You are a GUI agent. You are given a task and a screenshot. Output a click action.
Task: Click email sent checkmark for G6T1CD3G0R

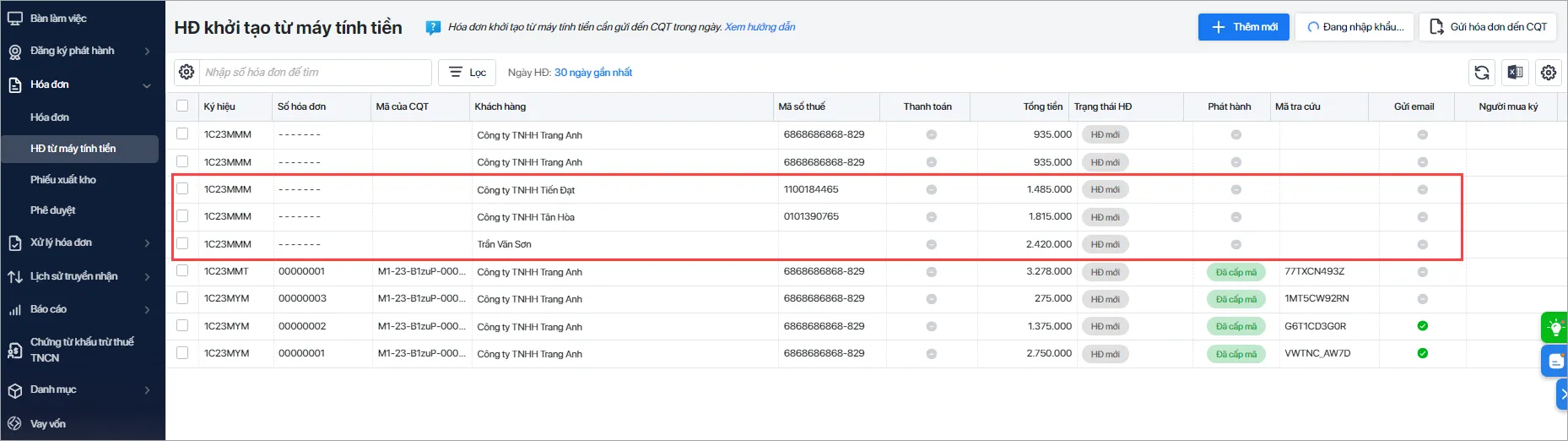[1422, 326]
